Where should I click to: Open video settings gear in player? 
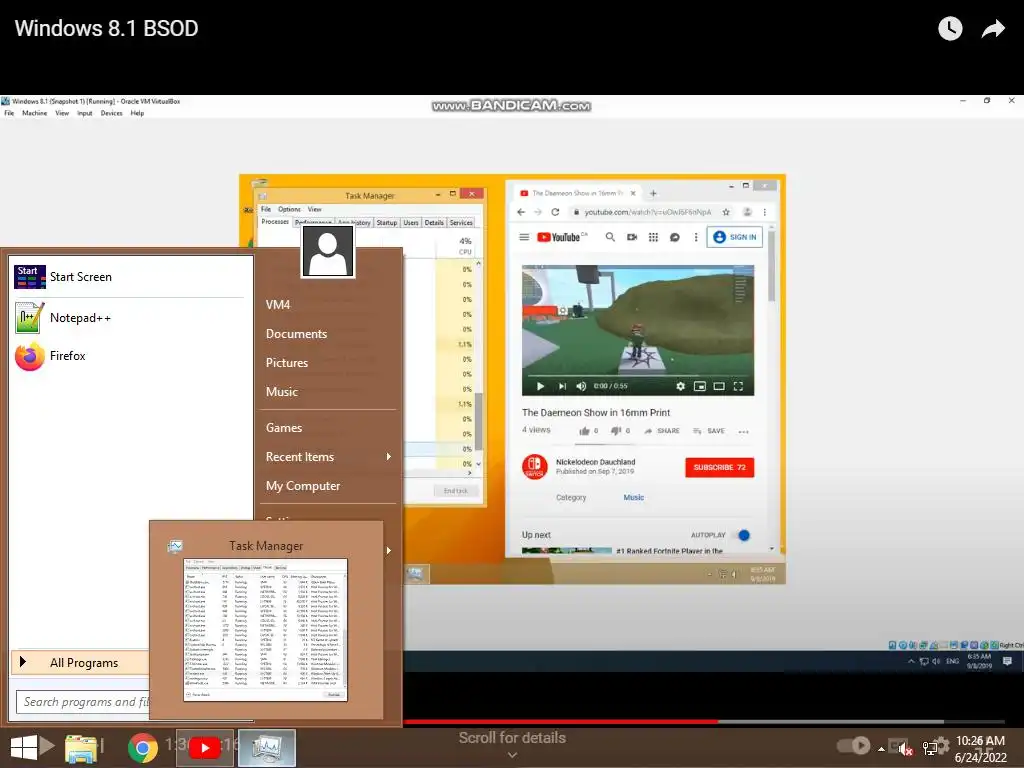point(680,386)
